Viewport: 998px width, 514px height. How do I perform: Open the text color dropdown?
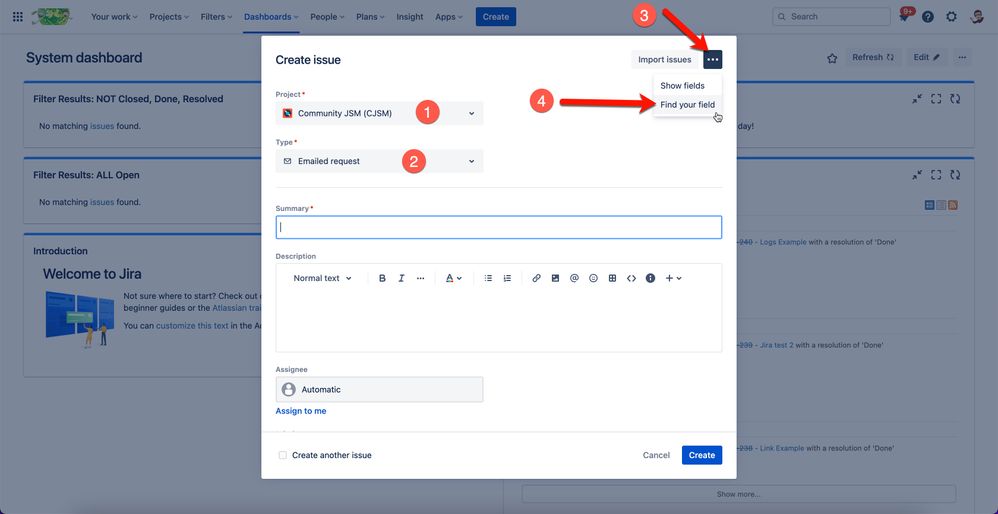tap(453, 278)
